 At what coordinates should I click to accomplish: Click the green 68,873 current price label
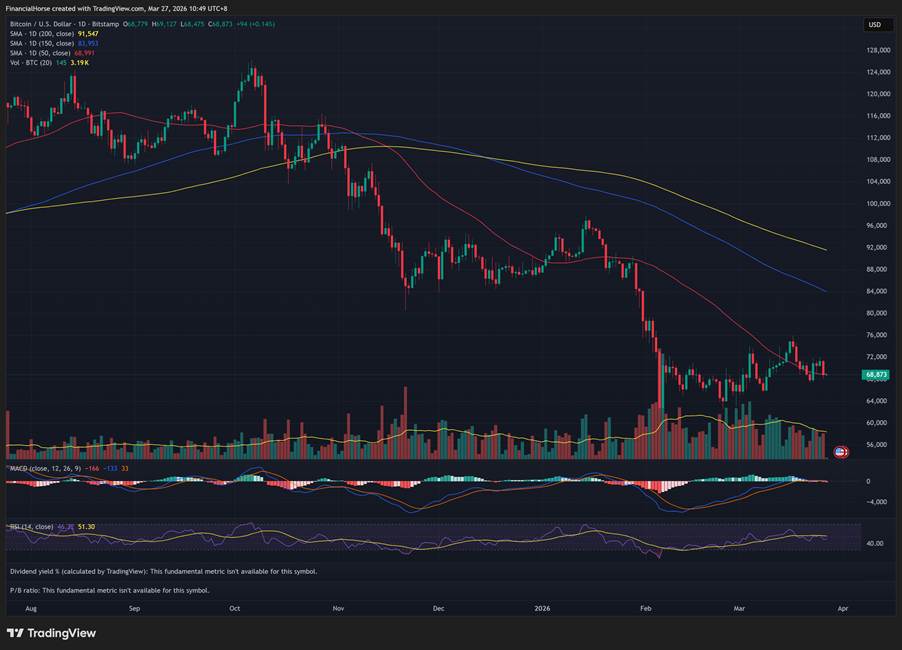876,375
